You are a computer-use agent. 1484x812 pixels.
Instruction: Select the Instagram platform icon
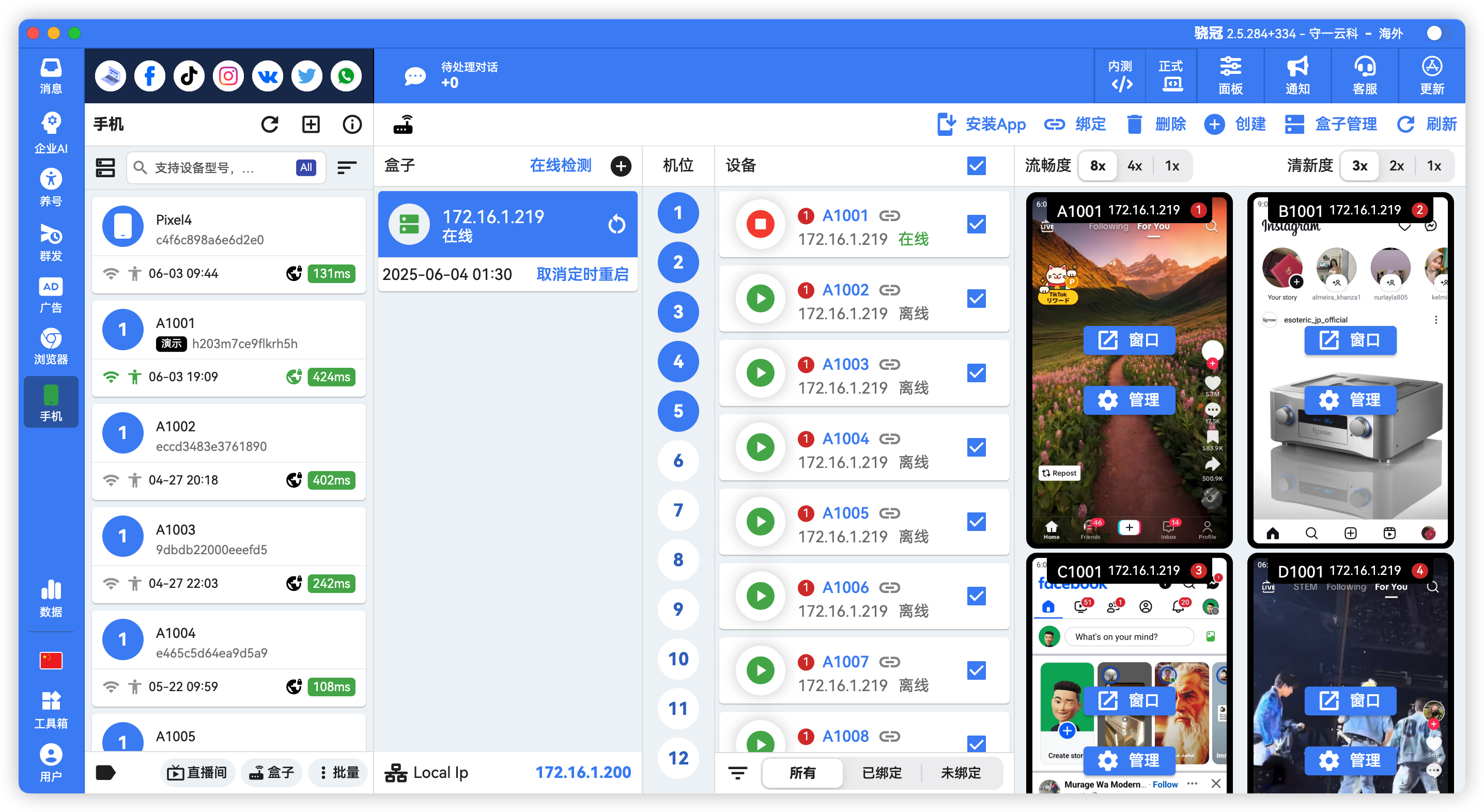(228, 76)
